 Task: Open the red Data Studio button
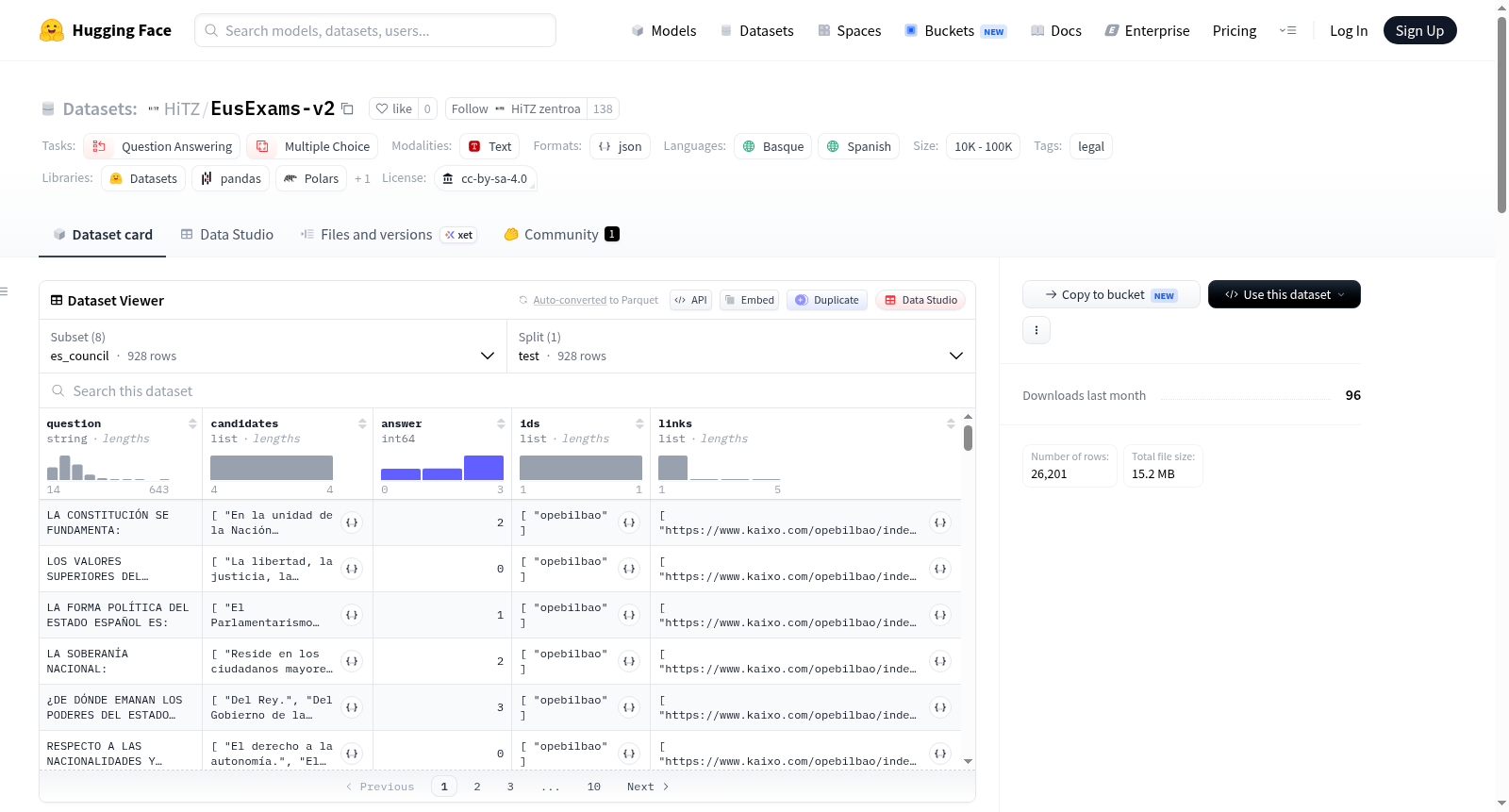[x=920, y=300]
